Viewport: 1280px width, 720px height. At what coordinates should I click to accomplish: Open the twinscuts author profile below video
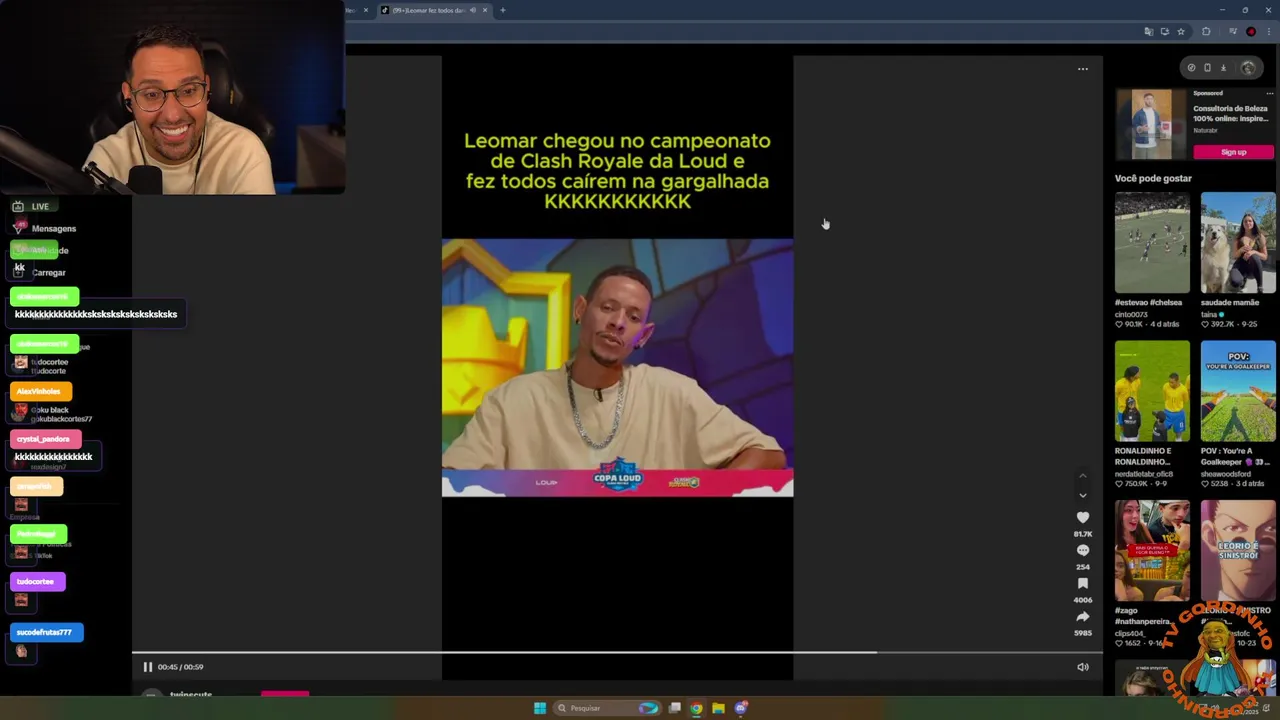pyautogui.click(x=190, y=694)
